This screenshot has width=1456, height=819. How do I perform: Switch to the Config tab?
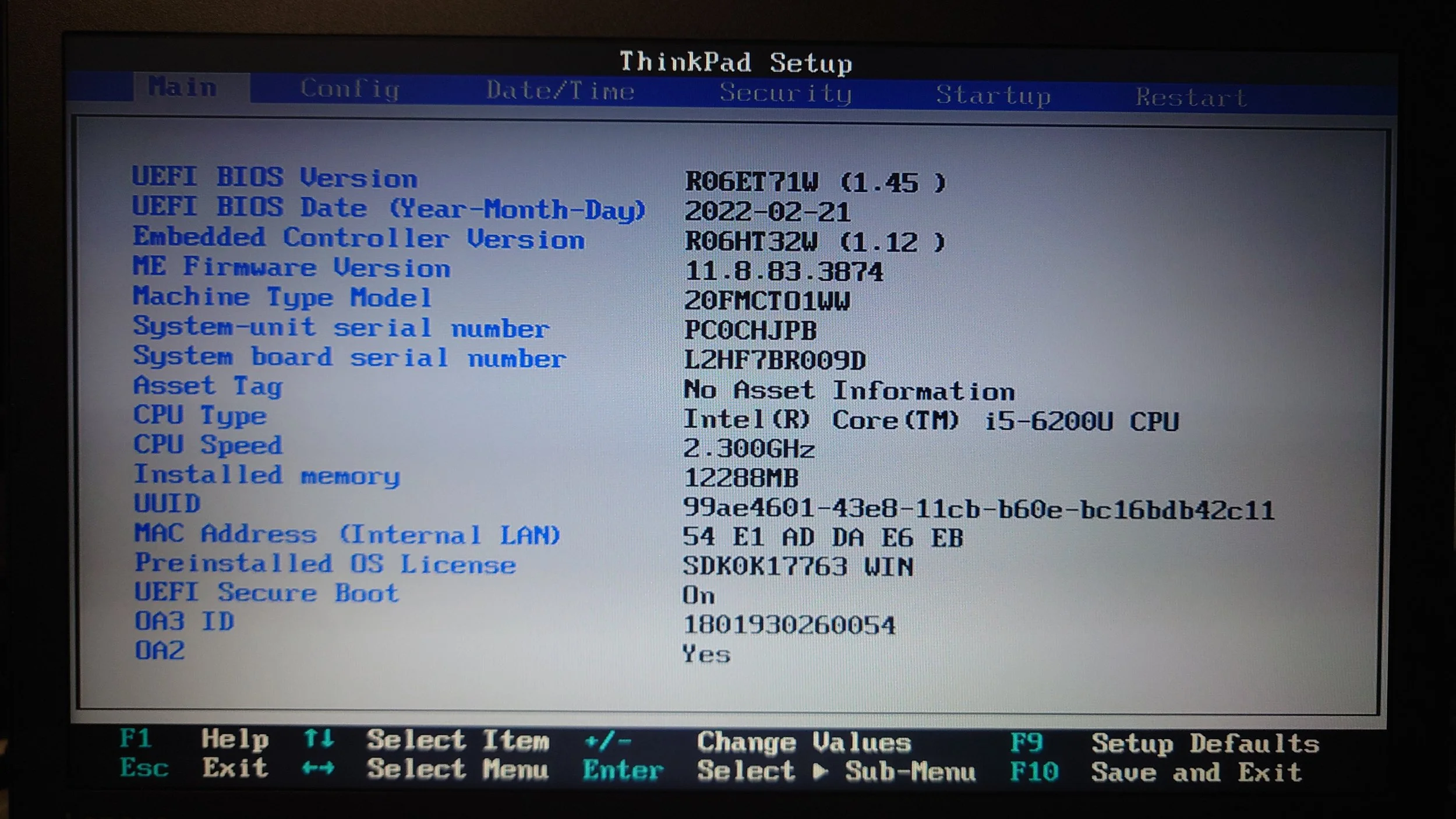coord(349,89)
